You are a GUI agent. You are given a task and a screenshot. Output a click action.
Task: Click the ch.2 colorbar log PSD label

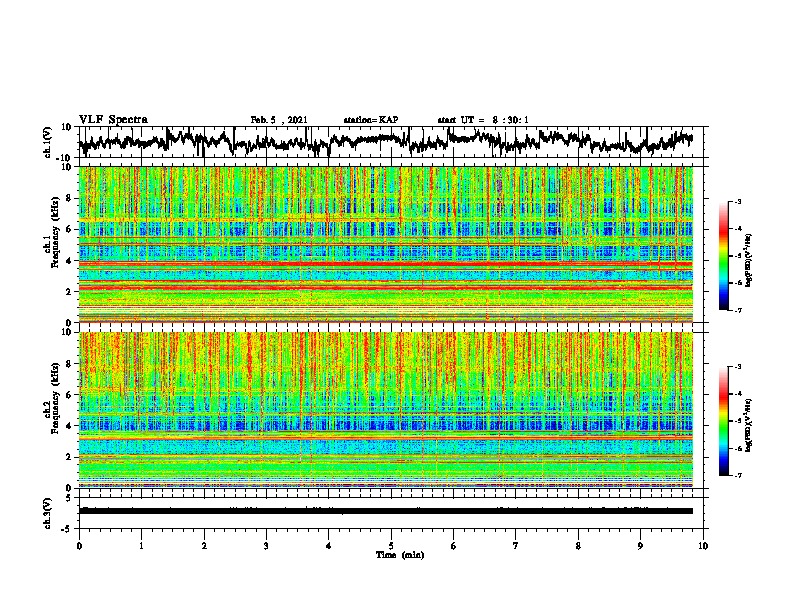click(749, 426)
